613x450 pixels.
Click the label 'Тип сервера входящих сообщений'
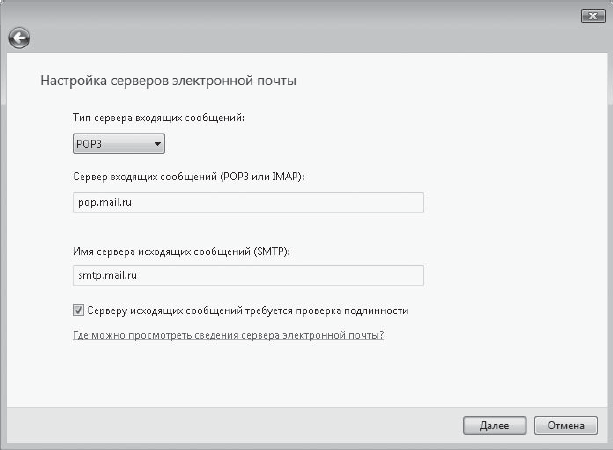pos(159,118)
